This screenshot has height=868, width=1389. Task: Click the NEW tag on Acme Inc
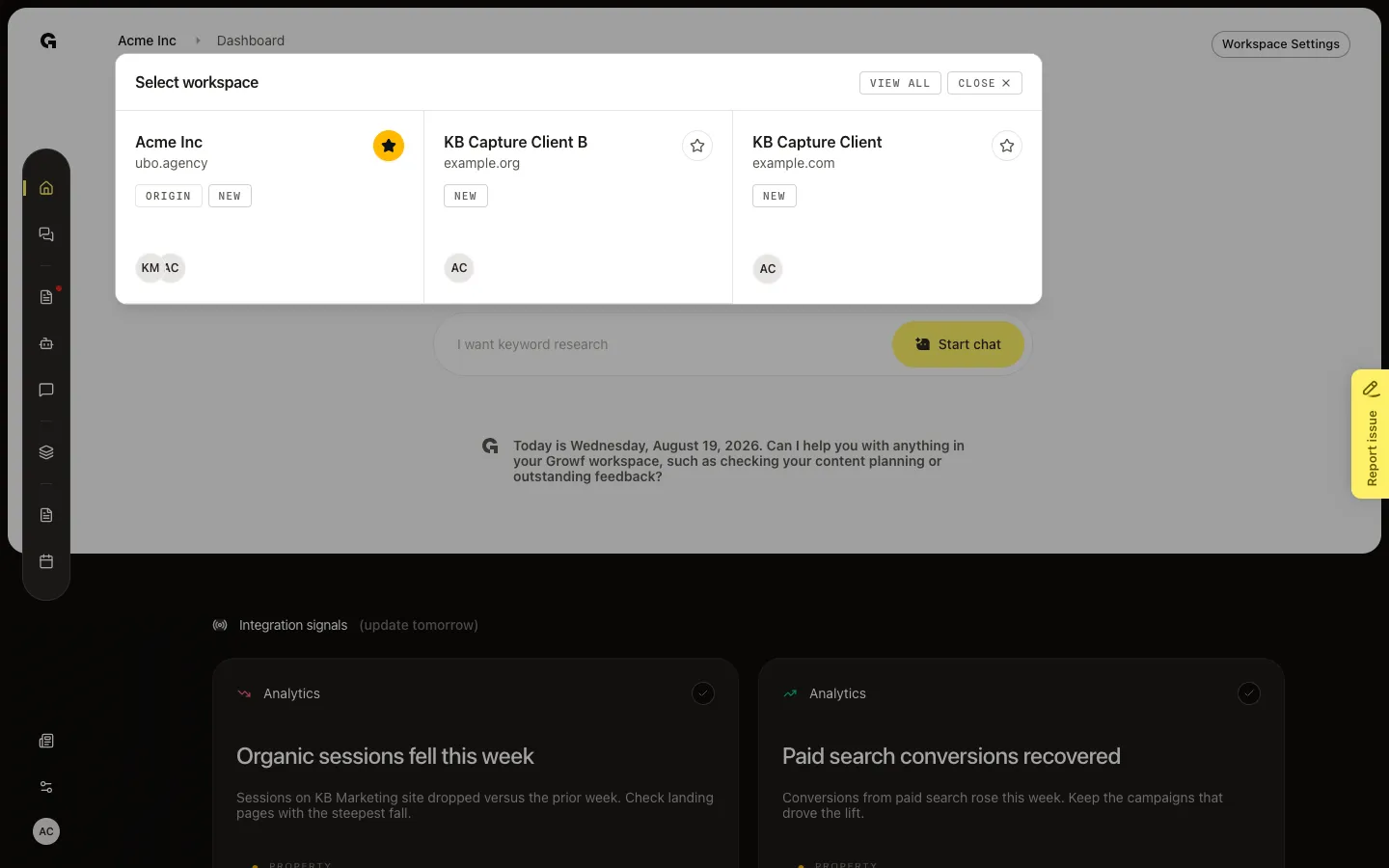(x=230, y=196)
